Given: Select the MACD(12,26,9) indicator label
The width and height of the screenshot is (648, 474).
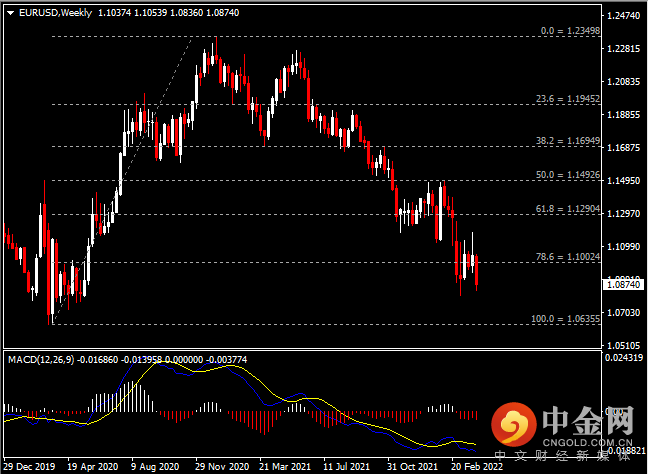Looking at the screenshot, I should pyautogui.click(x=41, y=360).
